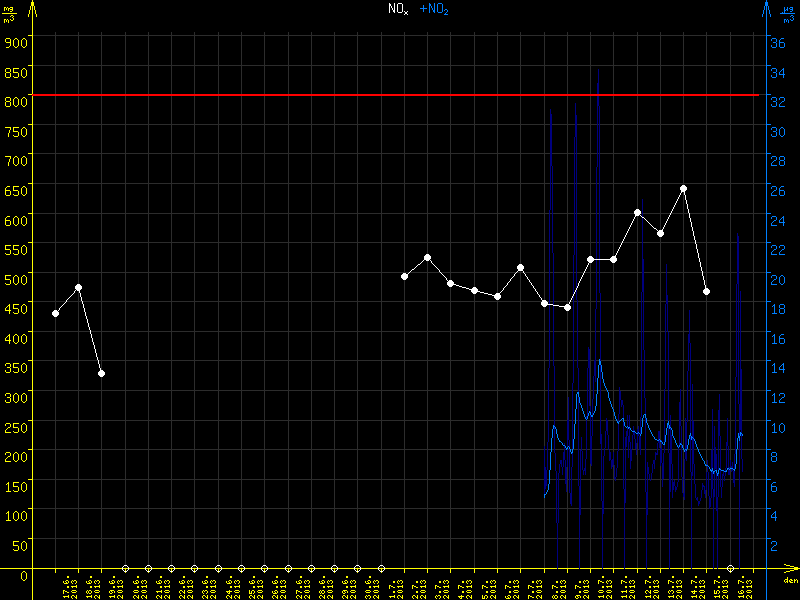Select the white data point at 18.6.2013

[x=78, y=287]
